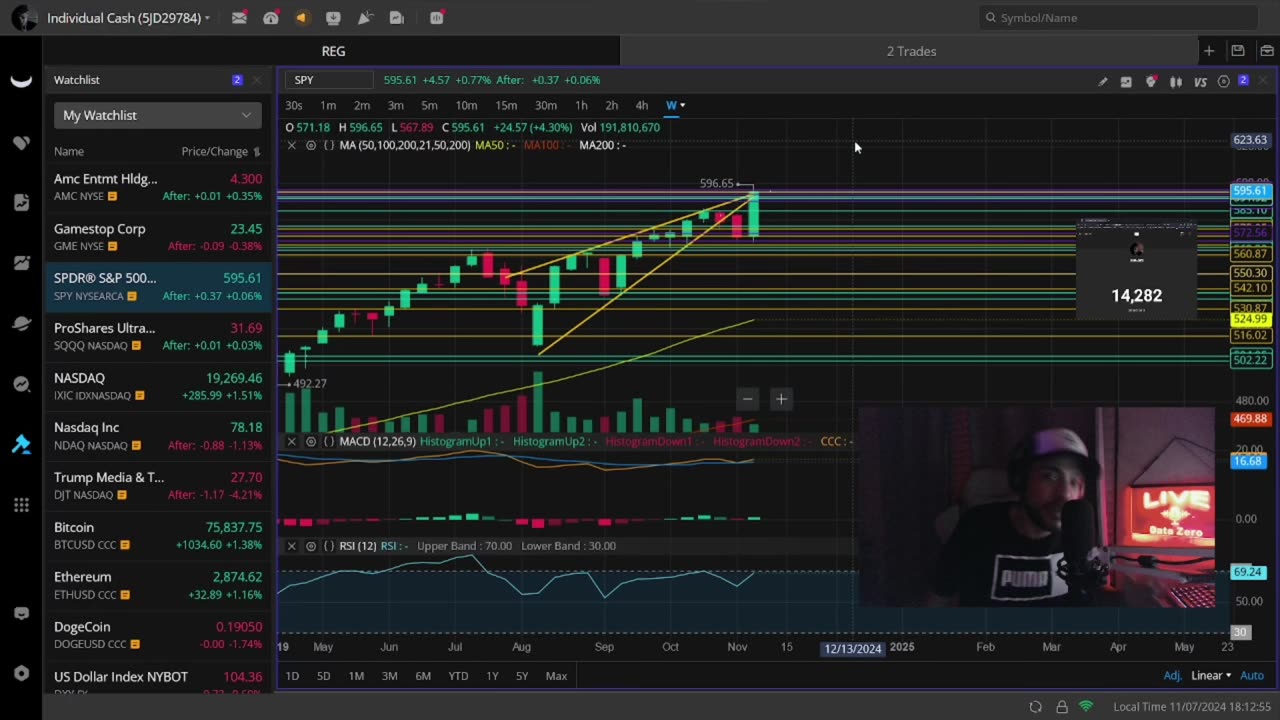The height and width of the screenshot is (720, 1280).
Task: Open the chart alert bell icon with red dot
Action: click(x=1151, y=81)
